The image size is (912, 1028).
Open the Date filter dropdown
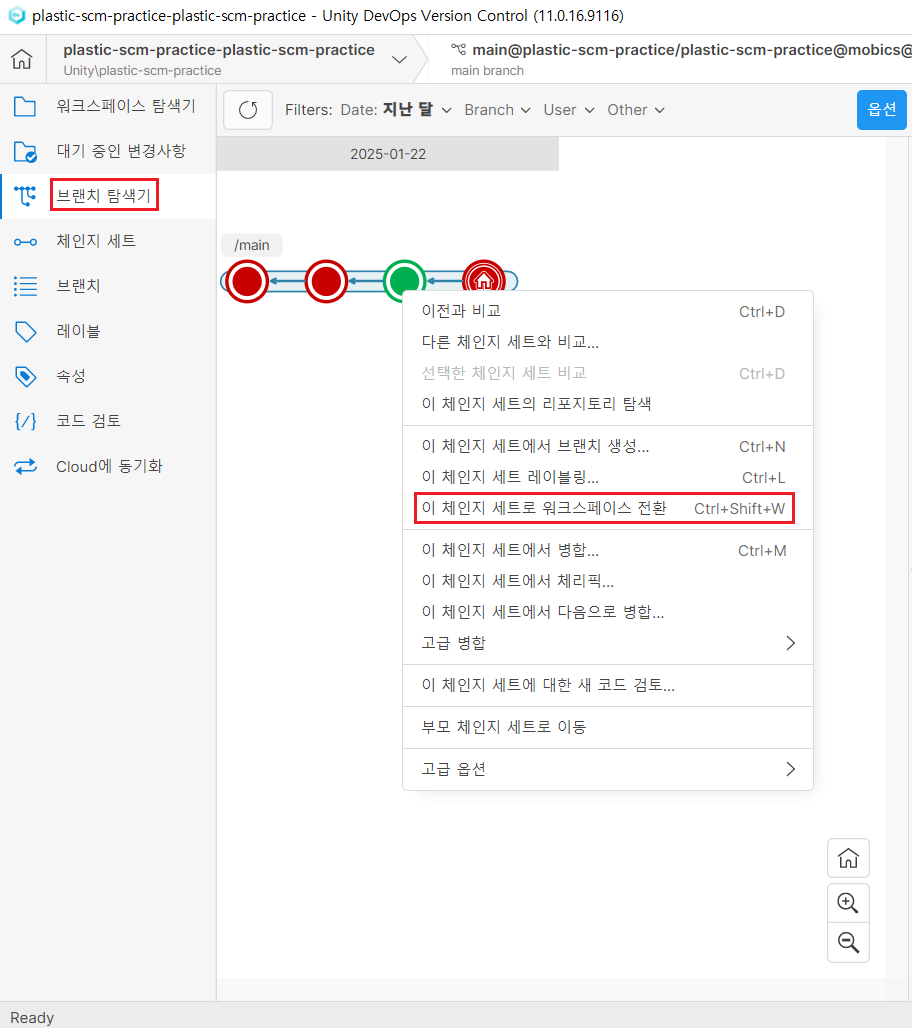click(396, 109)
